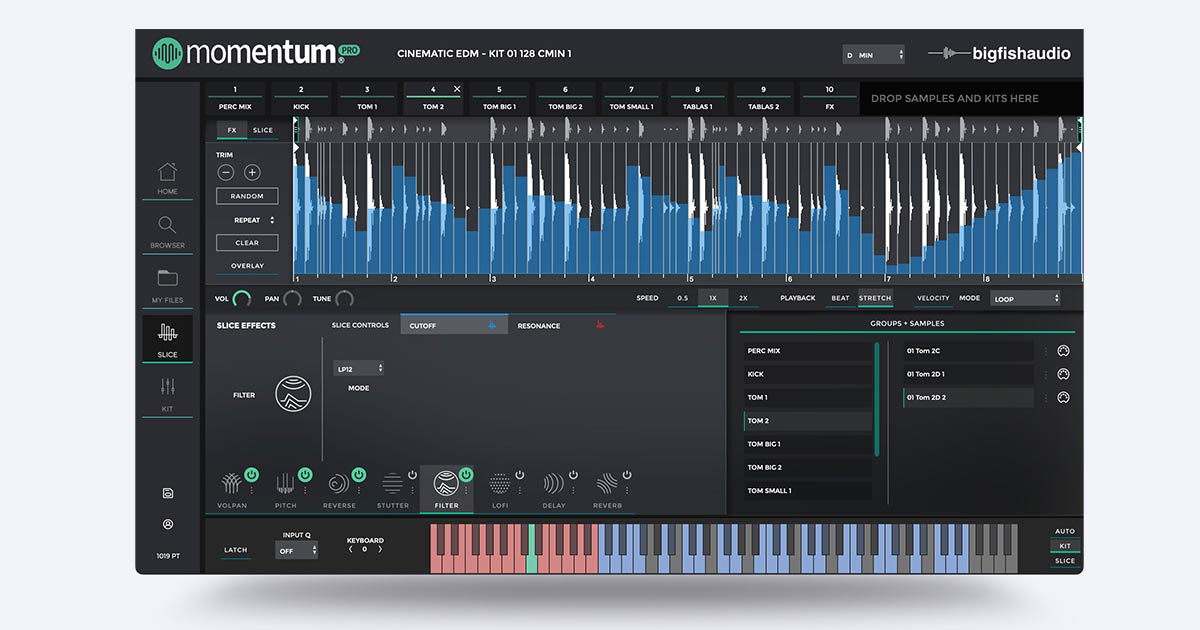The height and width of the screenshot is (630, 1200).
Task: Select Auto keyboard mode
Action: (1065, 531)
